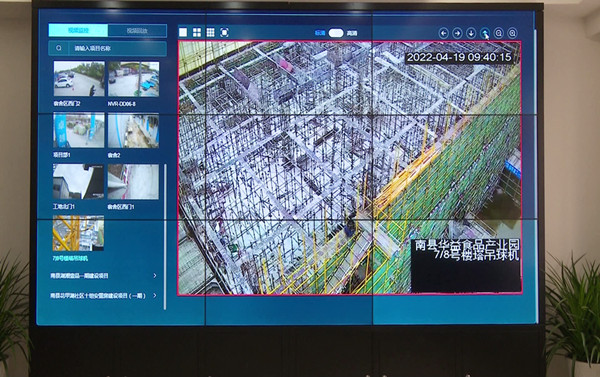This screenshot has width=600, height=377.
Task: Zoom out using last magnifier button
Action: coord(512,33)
